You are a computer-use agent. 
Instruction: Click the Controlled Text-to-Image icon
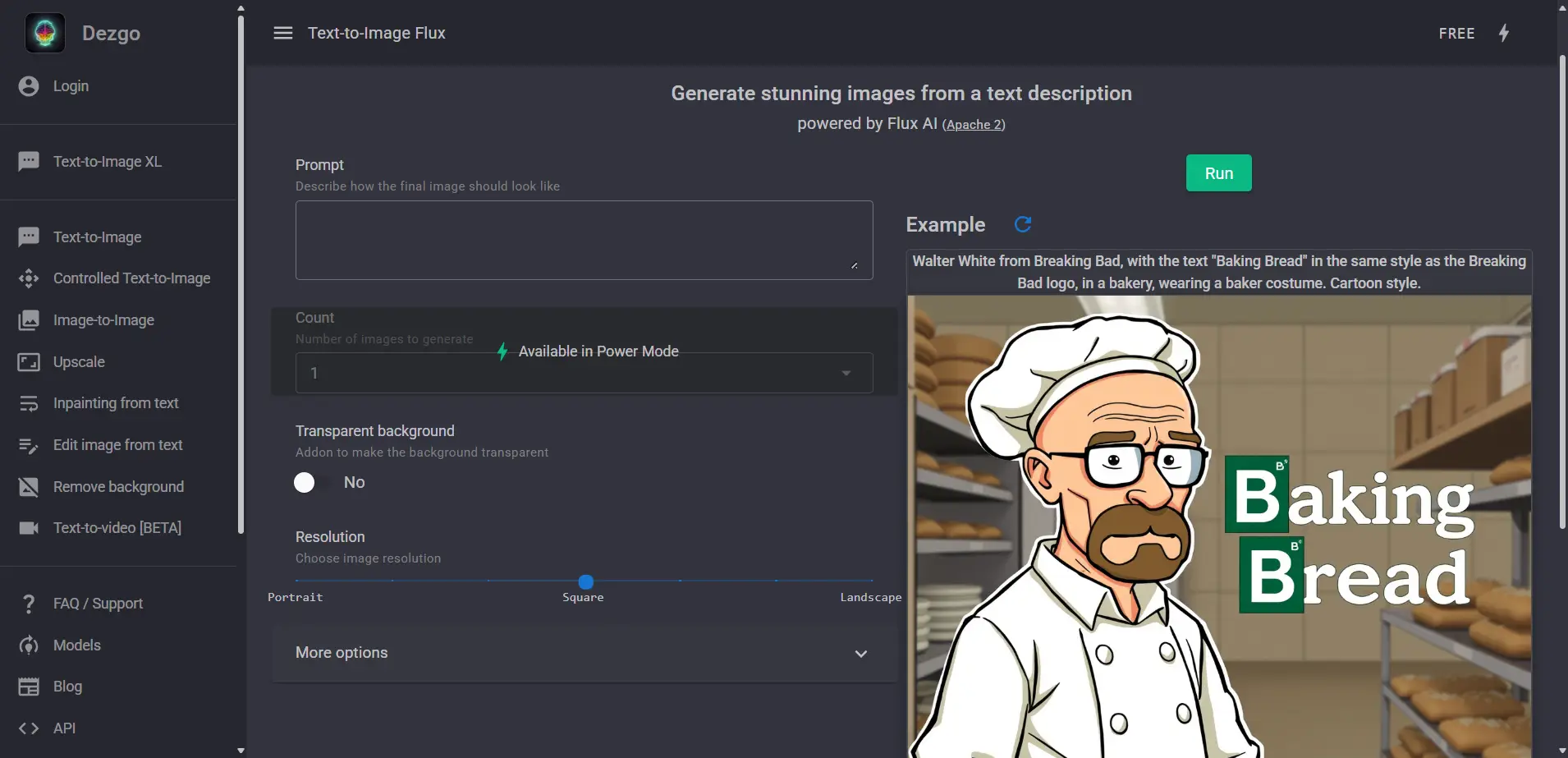29,278
